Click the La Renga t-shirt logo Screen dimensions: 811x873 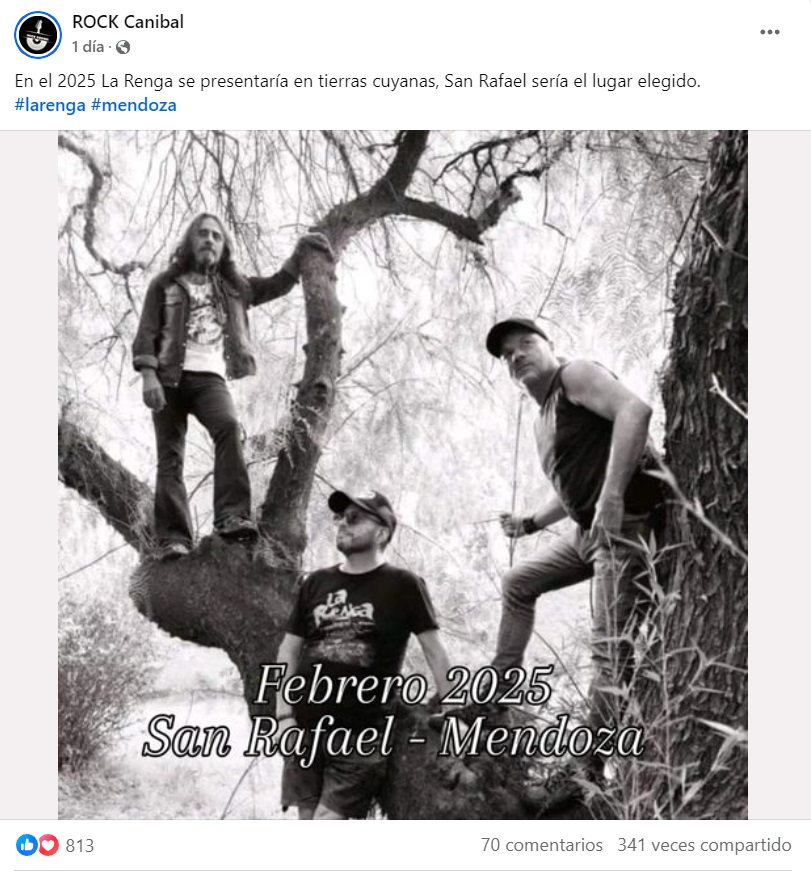(343, 610)
